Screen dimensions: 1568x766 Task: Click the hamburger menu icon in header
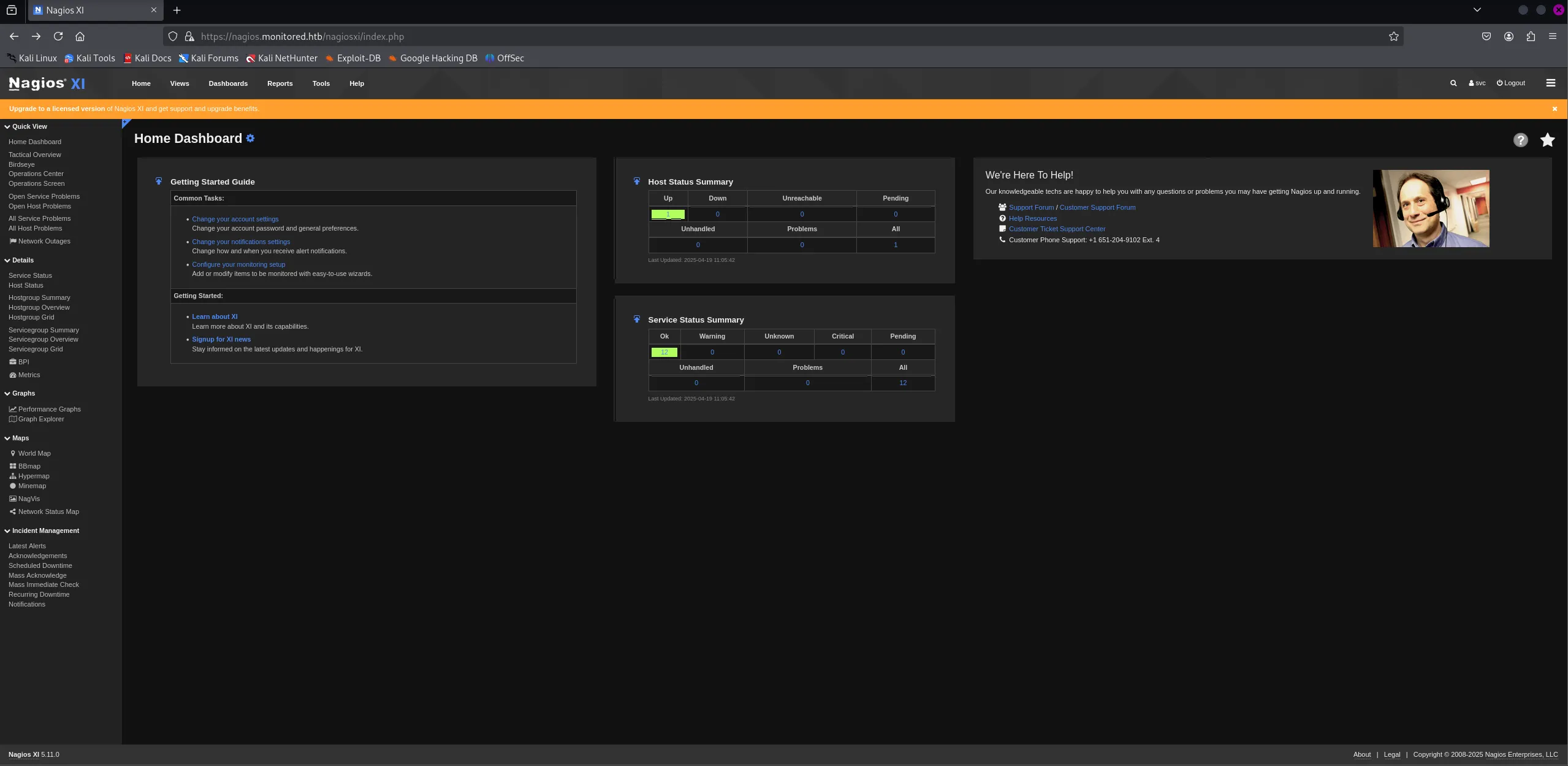click(x=1550, y=83)
